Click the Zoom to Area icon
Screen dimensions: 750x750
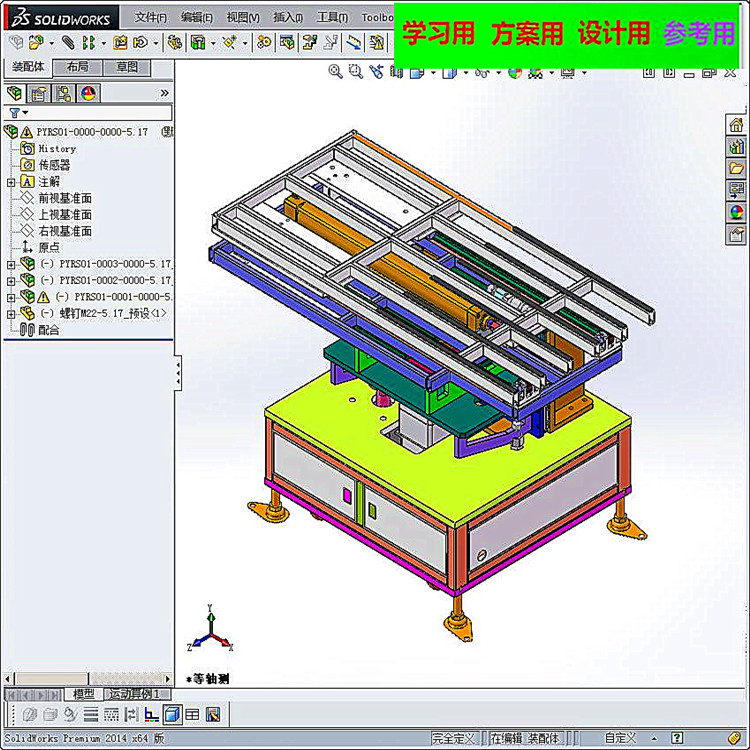click(356, 72)
